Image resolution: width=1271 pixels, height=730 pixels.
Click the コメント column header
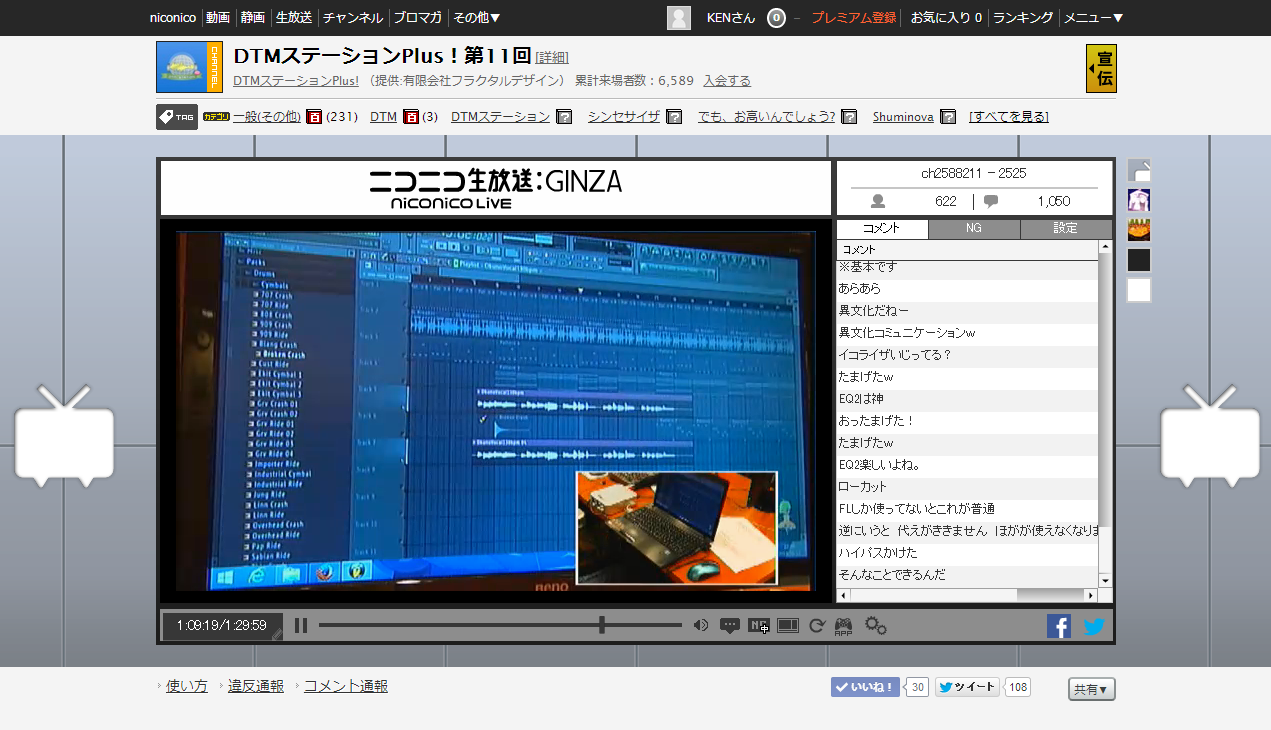(967, 249)
